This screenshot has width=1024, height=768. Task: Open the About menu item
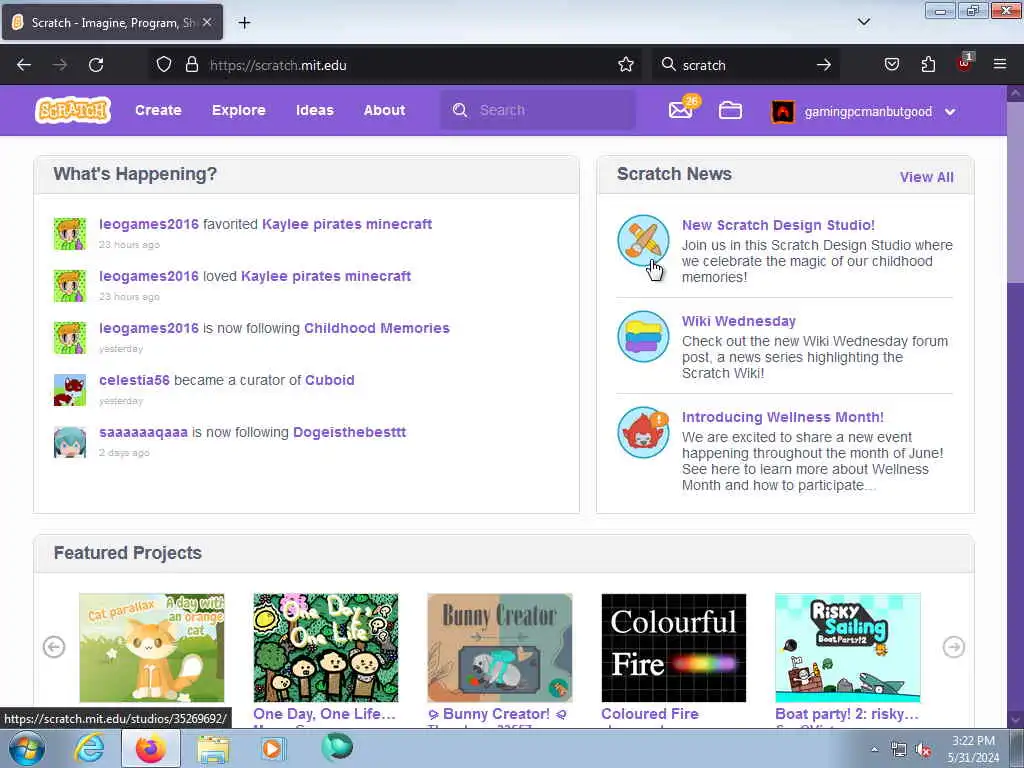(385, 110)
